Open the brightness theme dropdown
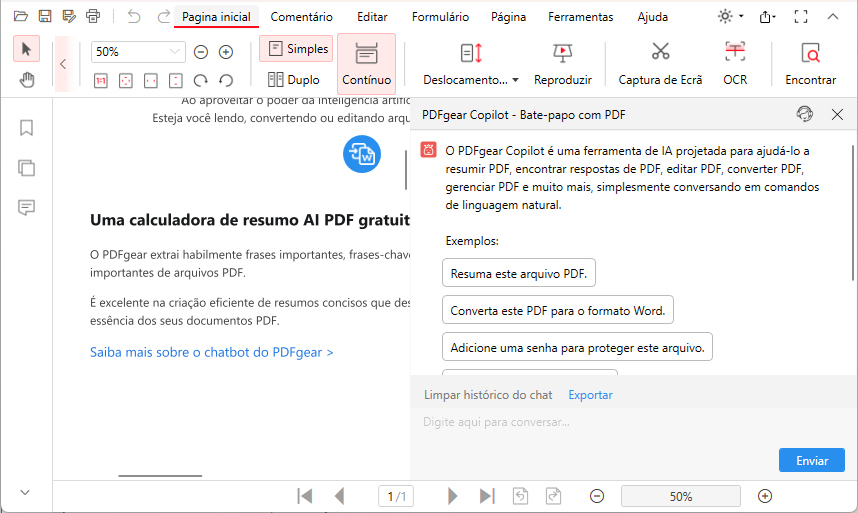Viewport: 858px width, 513px height. click(x=731, y=16)
